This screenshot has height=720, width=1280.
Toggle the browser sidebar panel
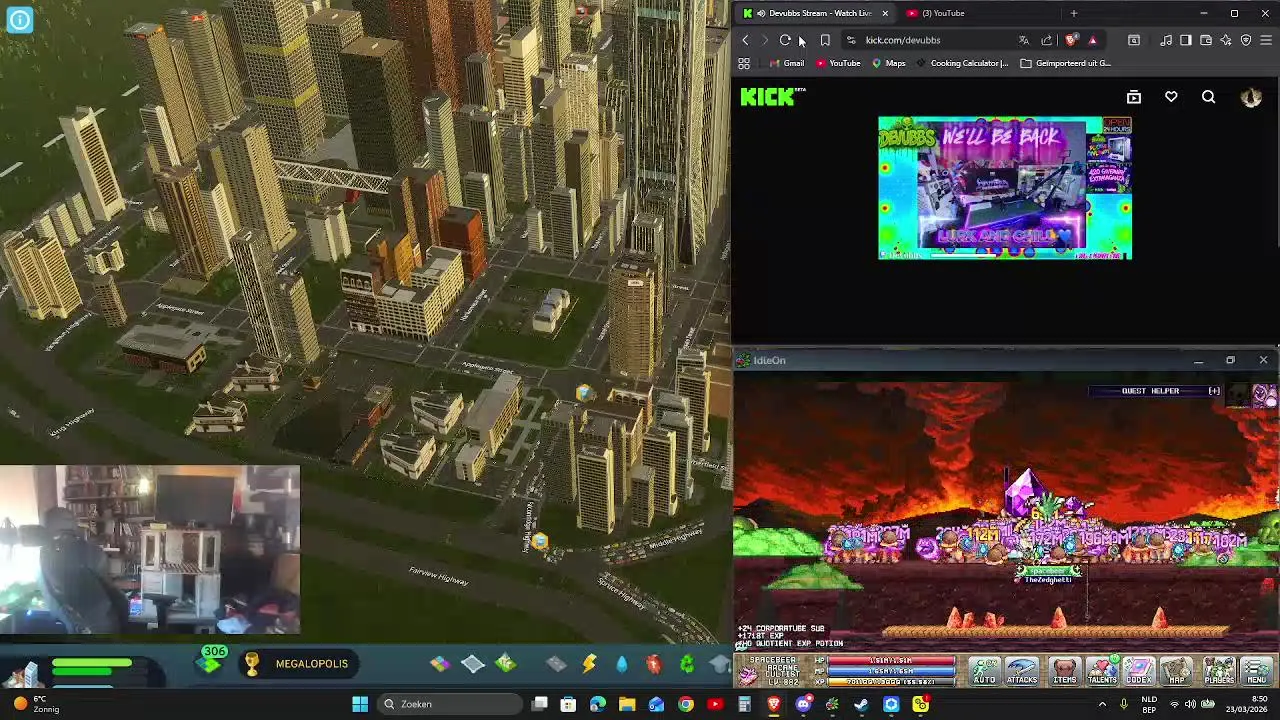tap(1185, 40)
